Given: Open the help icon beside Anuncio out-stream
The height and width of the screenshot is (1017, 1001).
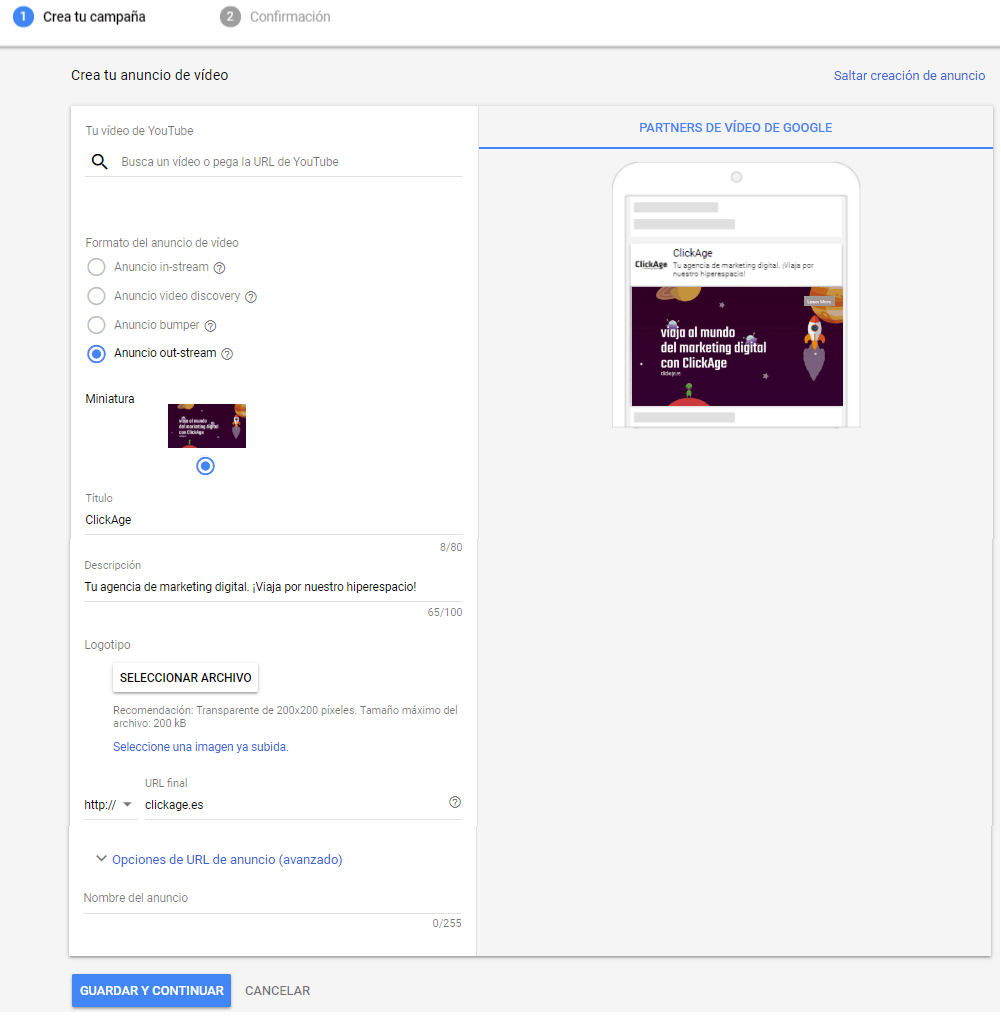Looking at the screenshot, I should click(227, 354).
